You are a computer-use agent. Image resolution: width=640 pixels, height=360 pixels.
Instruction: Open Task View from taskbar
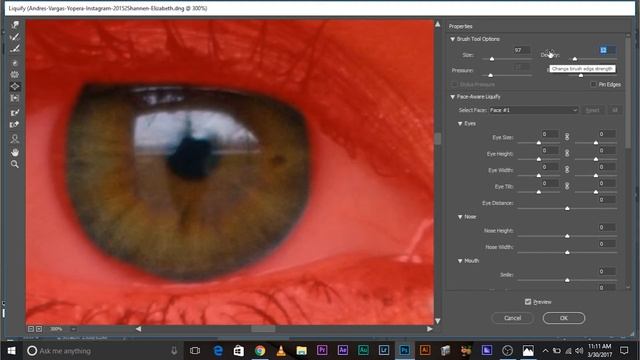(195, 351)
